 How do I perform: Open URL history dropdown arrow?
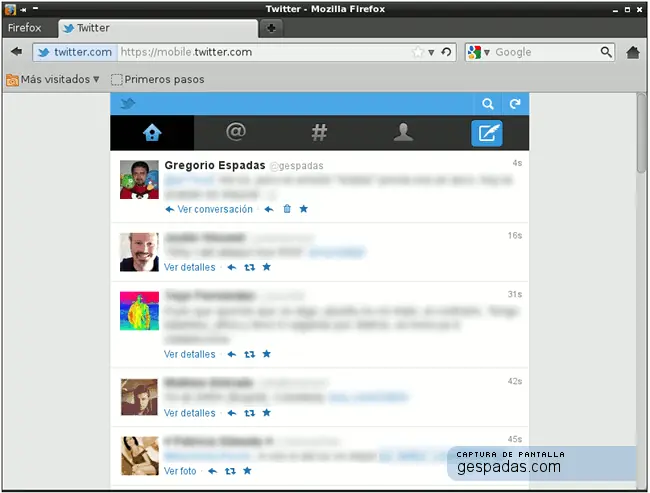click(x=432, y=53)
